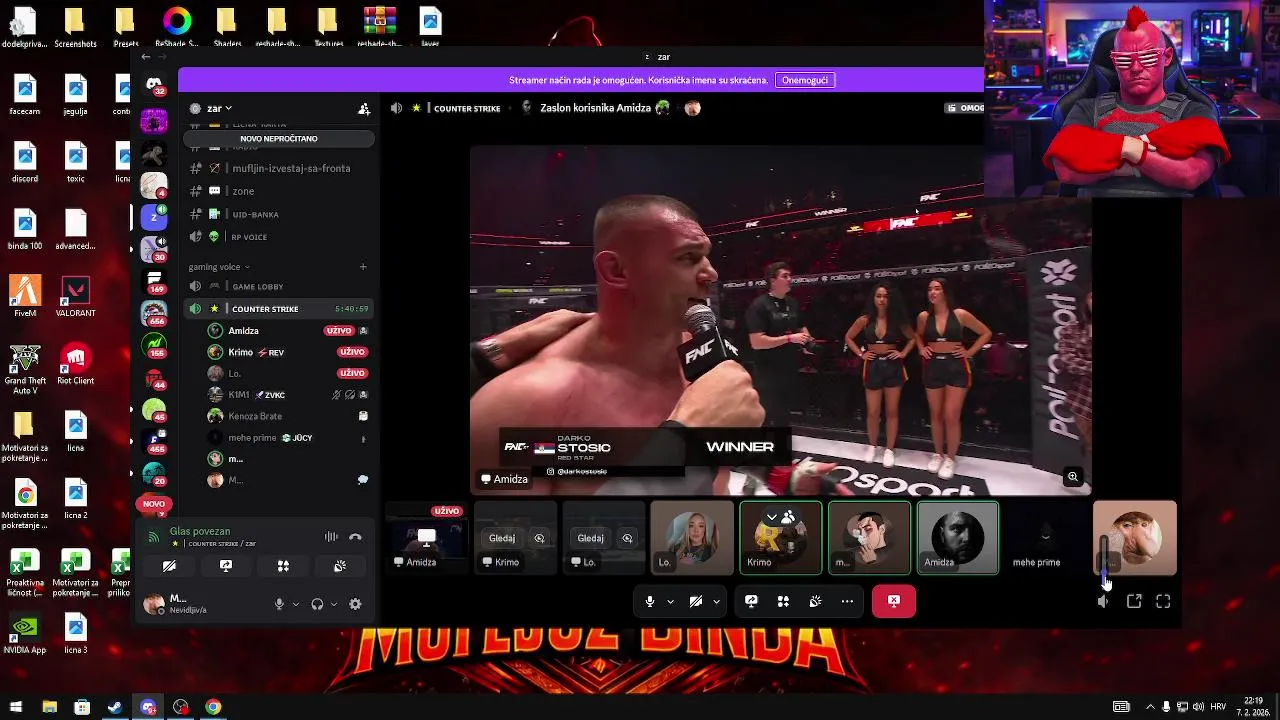1280x720 pixels.
Task: Show hidden system tray icons
Action: pos(1150,707)
